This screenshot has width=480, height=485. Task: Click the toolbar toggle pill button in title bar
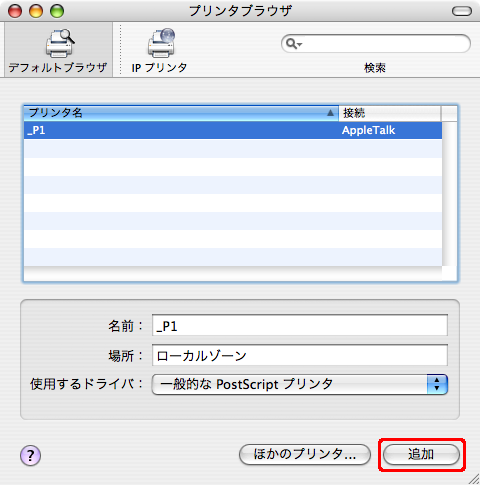tap(462, 11)
